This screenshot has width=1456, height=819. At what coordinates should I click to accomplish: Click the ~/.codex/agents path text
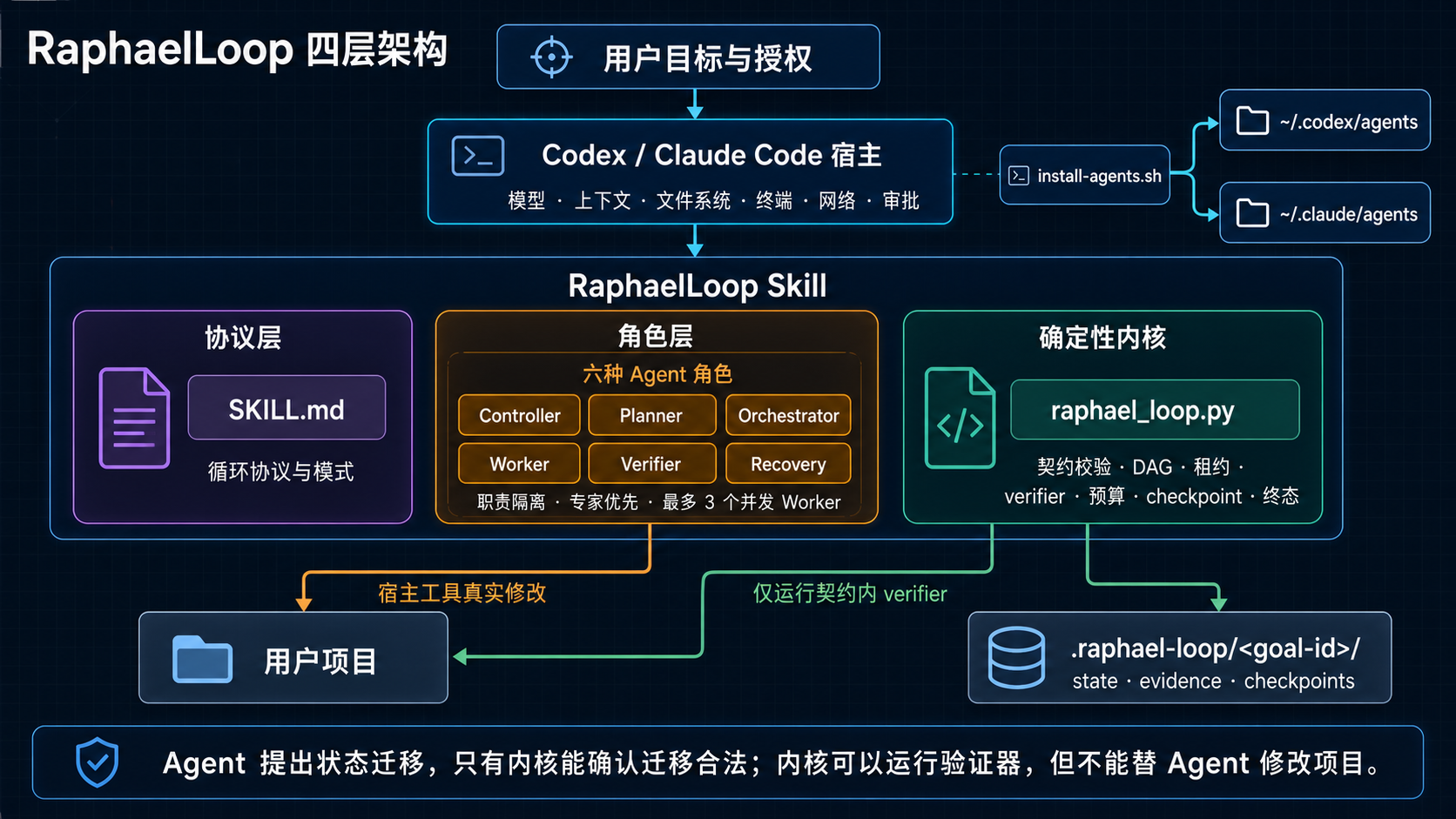[x=1349, y=122]
